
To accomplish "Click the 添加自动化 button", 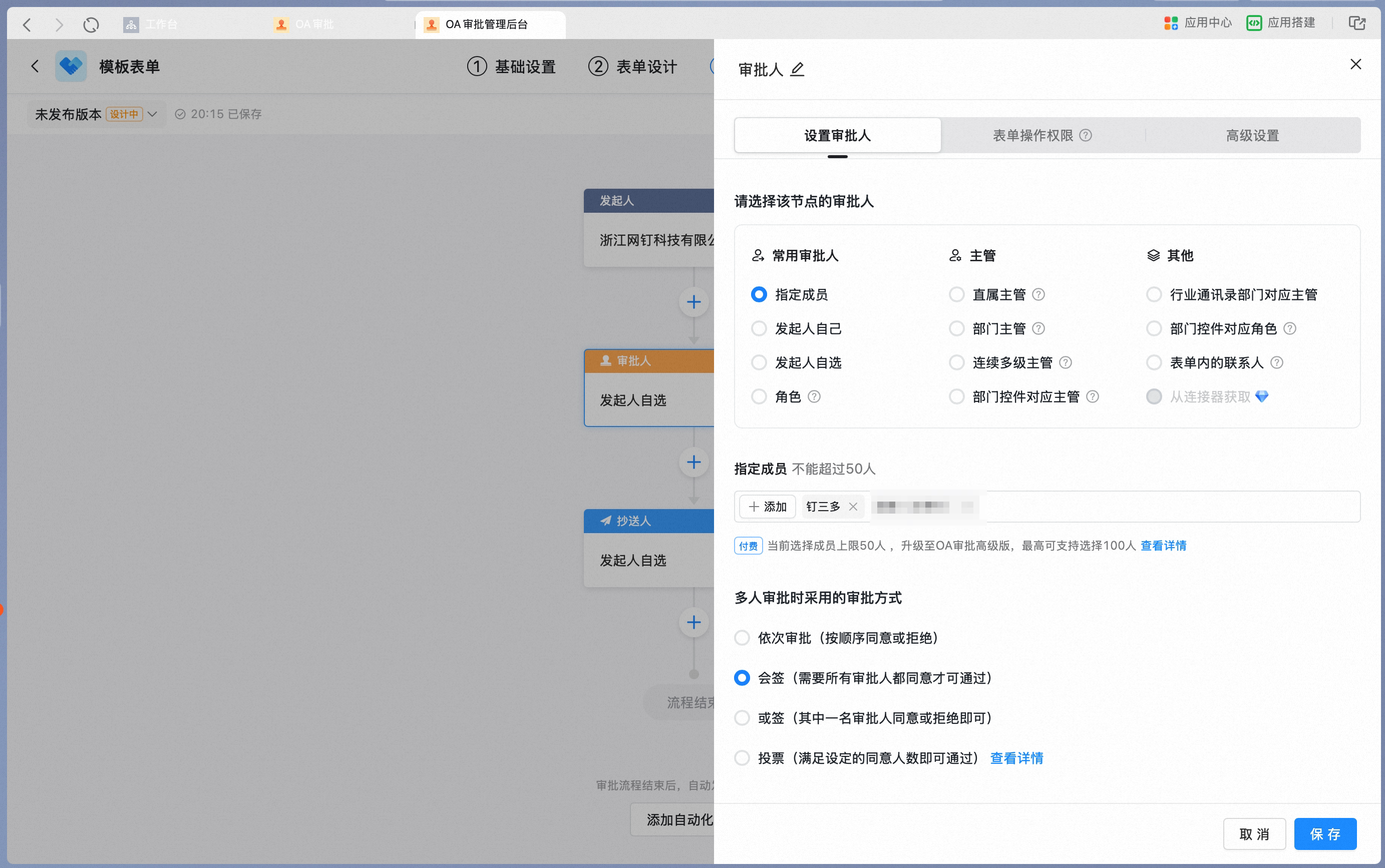I will [672, 819].
